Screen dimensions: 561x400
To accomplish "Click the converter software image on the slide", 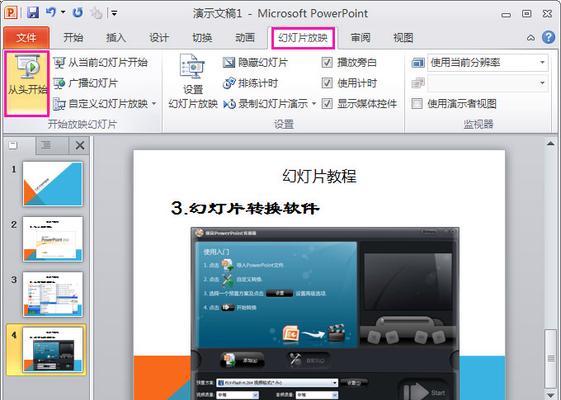I will [325, 313].
